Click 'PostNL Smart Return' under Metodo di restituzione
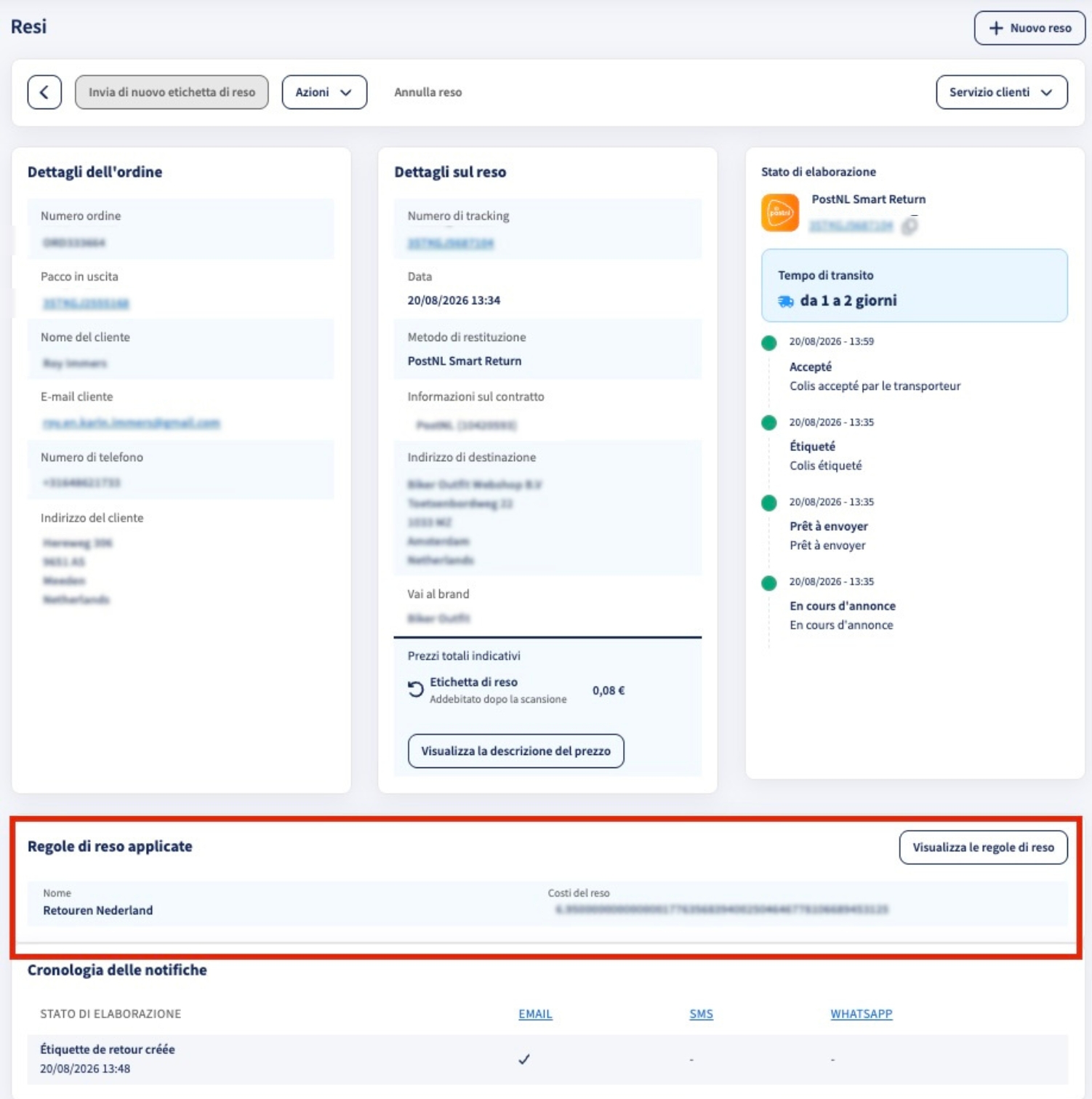This screenshot has height=1099, width=1092. (465, 361)
